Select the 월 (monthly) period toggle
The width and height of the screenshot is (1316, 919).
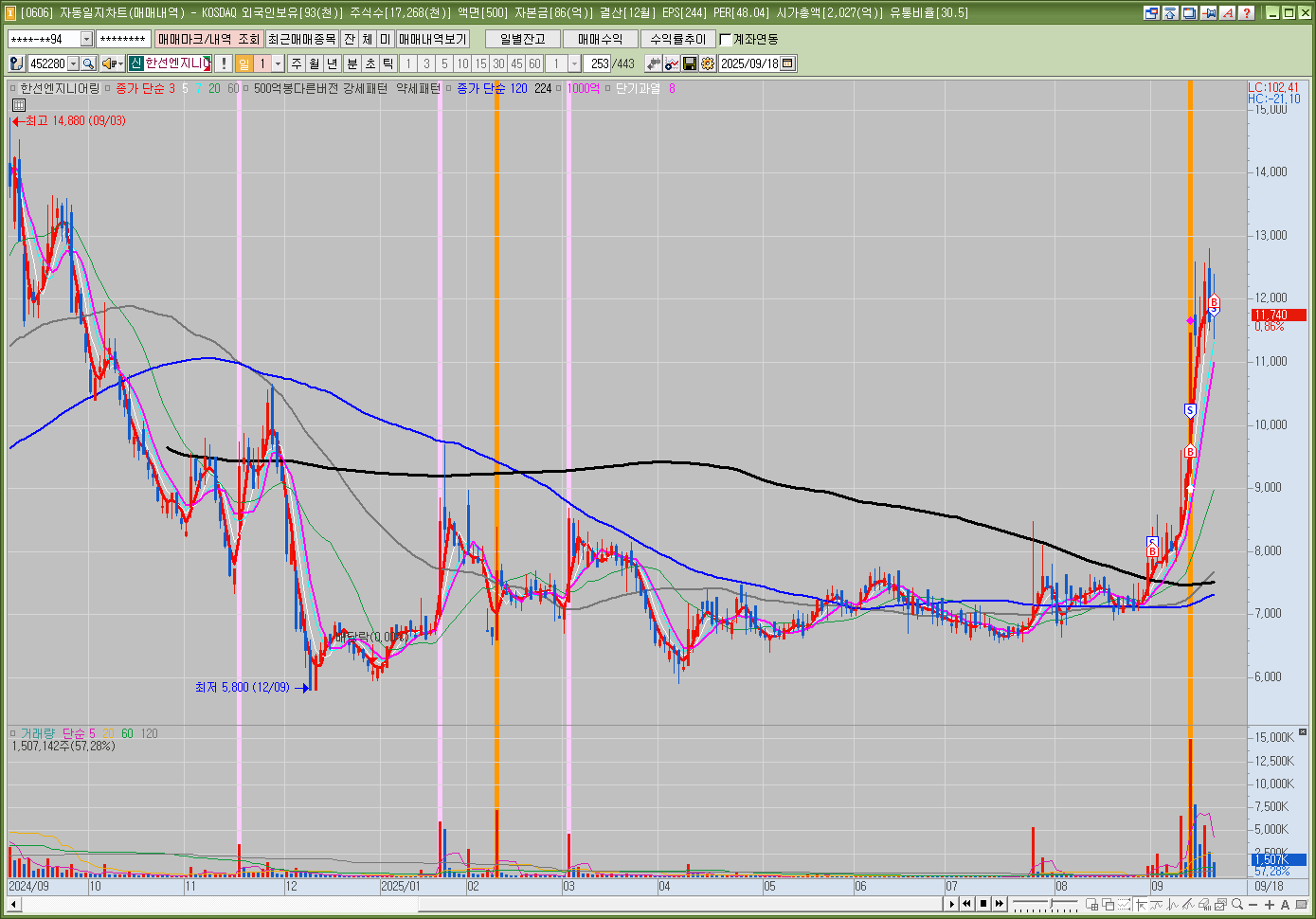coord(315,63)
